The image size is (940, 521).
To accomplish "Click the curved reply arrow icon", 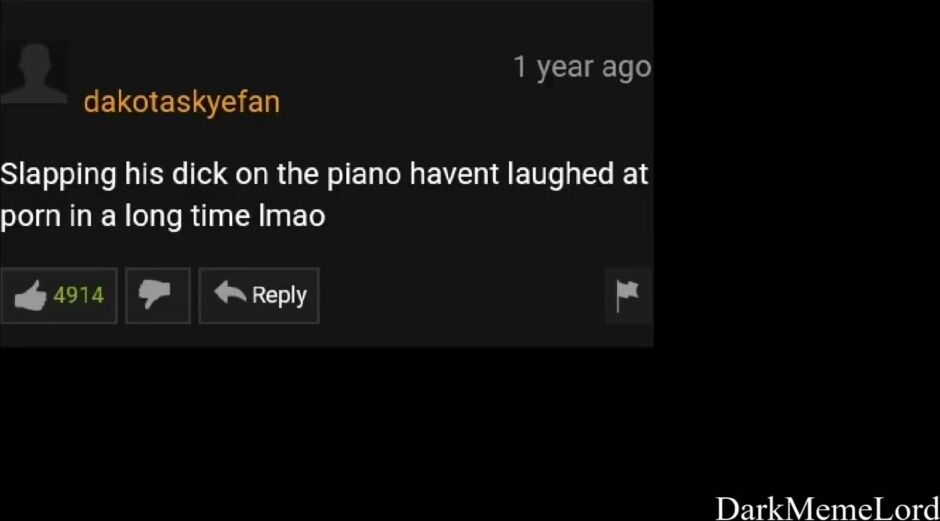I will tap(230, 293).
